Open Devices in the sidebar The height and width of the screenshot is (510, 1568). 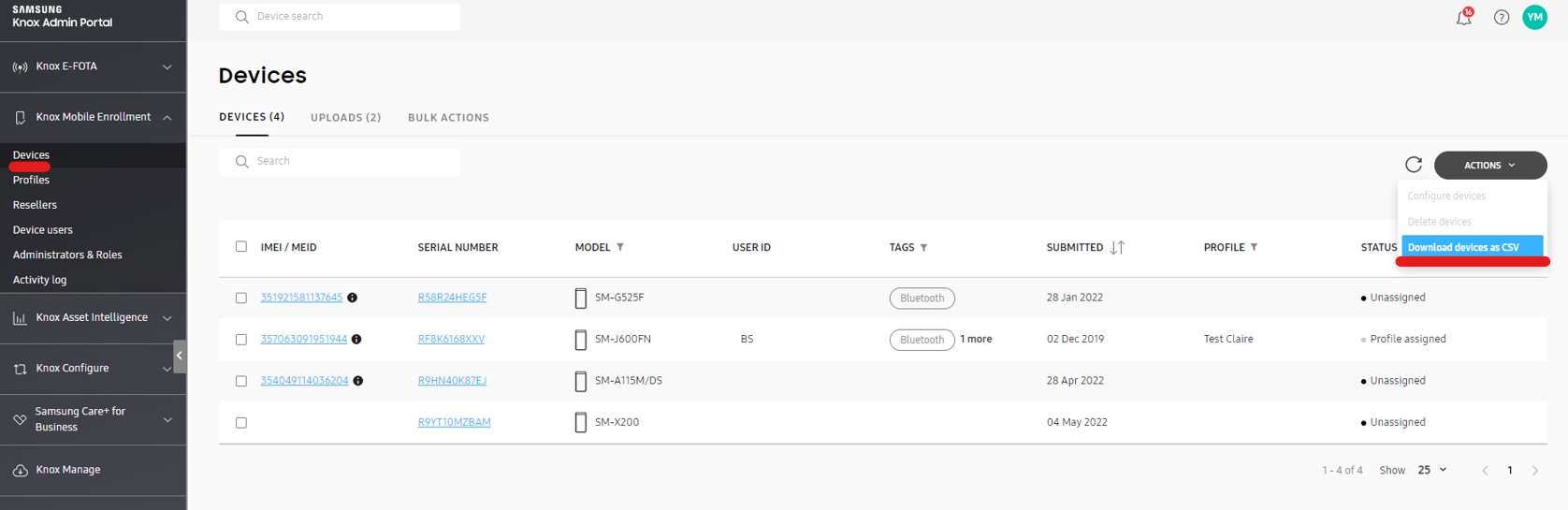[31, 155]
